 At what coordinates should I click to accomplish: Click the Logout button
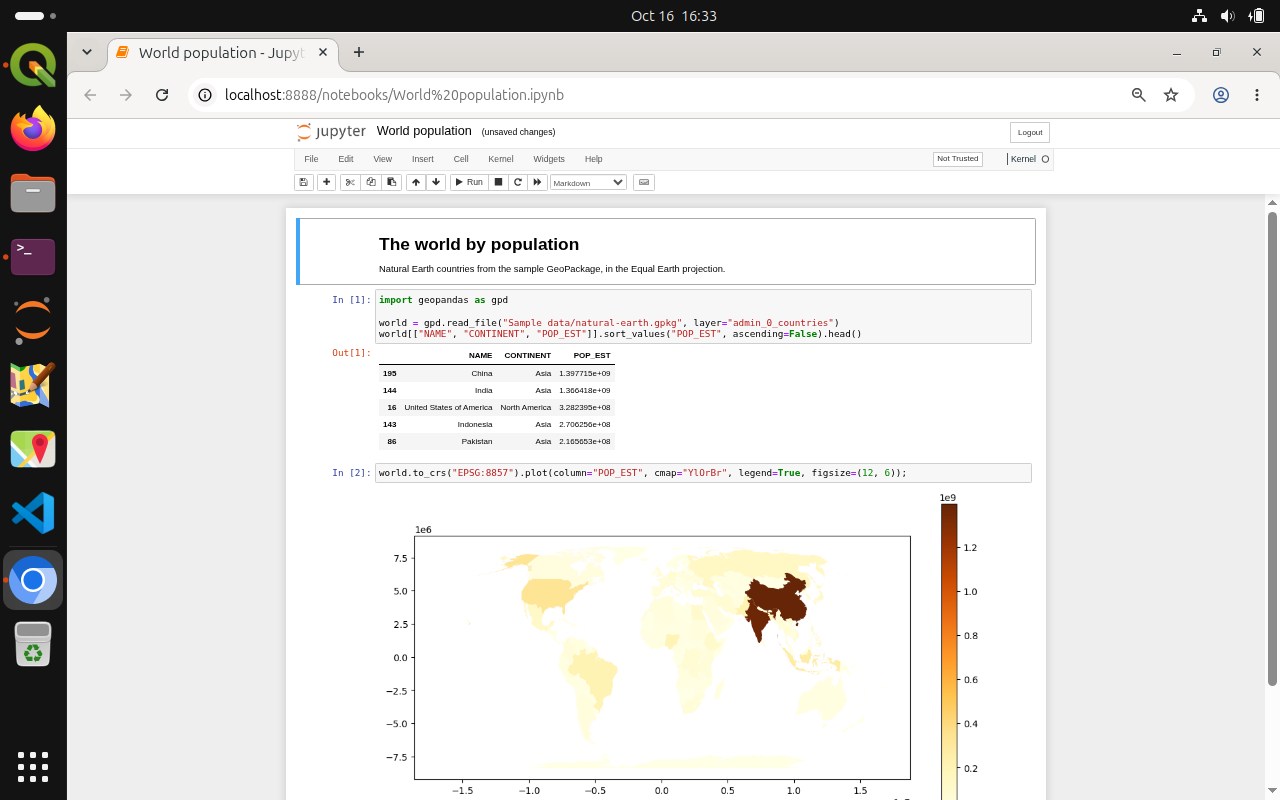coord(1030,132)
